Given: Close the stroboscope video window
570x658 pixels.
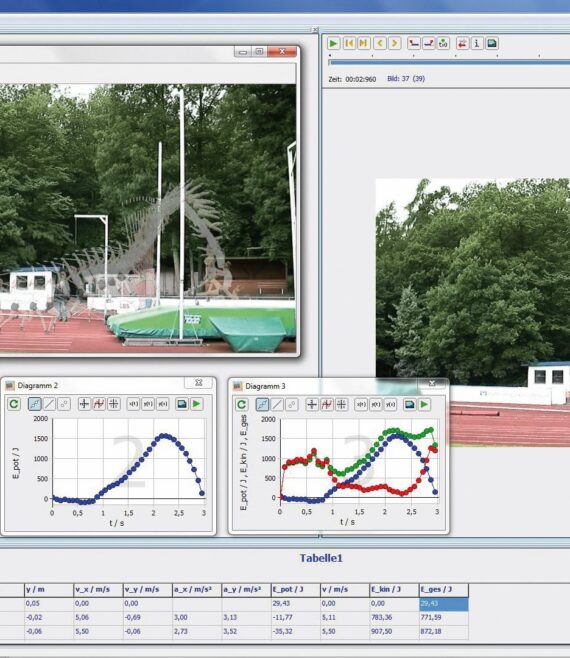Looking at the screenshot, I should coord(282,52).
